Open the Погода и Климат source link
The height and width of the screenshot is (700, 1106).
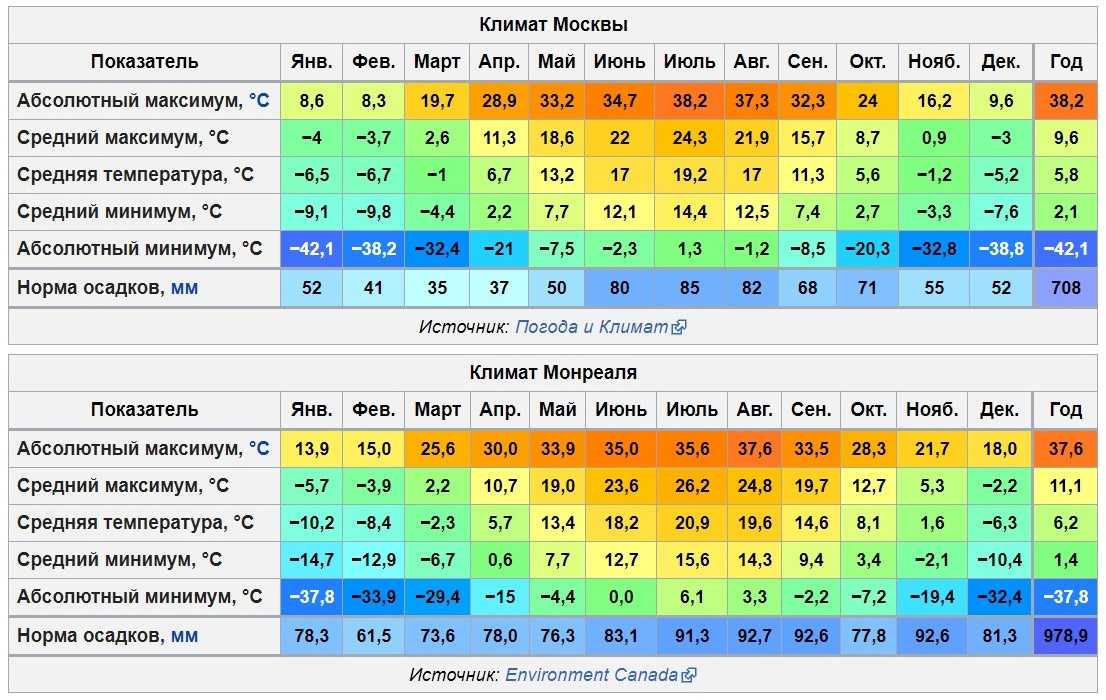591,327
